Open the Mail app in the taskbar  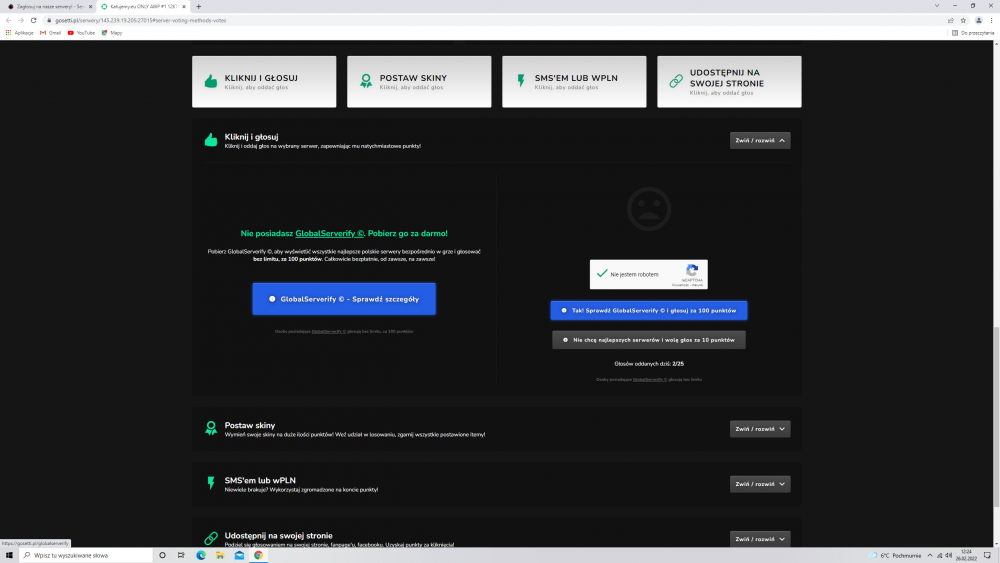[239, 555]
